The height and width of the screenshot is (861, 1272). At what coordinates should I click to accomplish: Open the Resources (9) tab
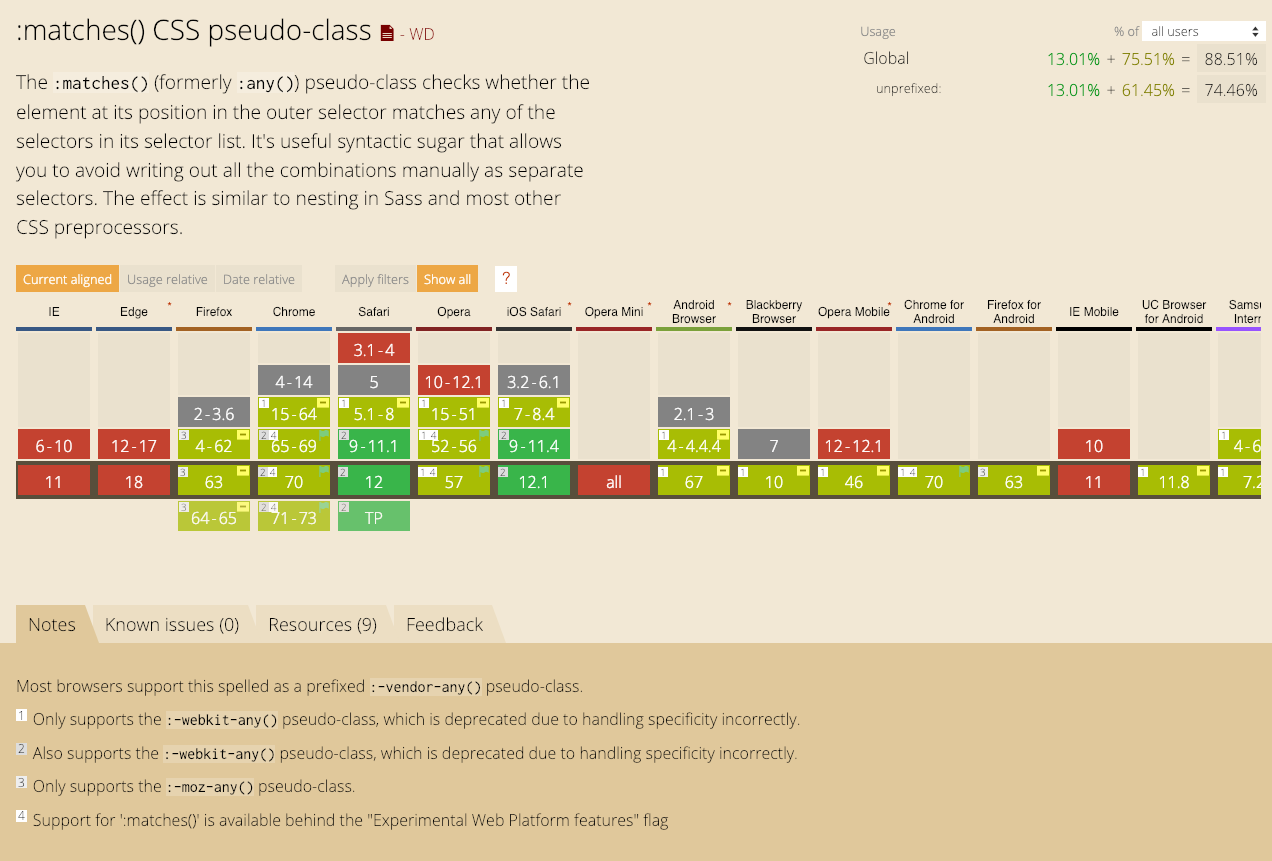pos(322,624)
